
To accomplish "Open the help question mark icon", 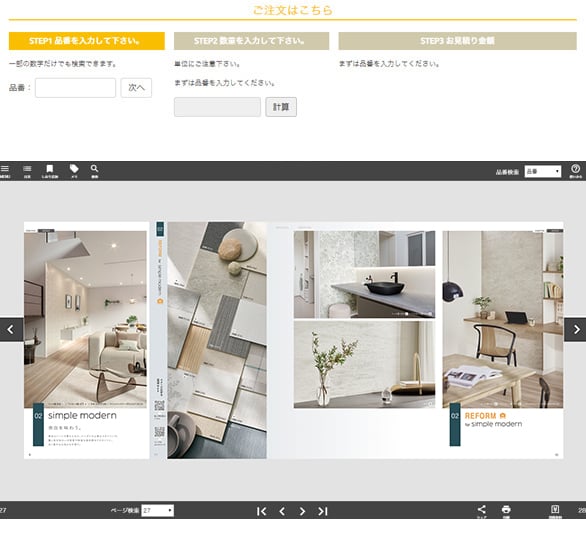I will pyautogui.click(x=576, y=171).
